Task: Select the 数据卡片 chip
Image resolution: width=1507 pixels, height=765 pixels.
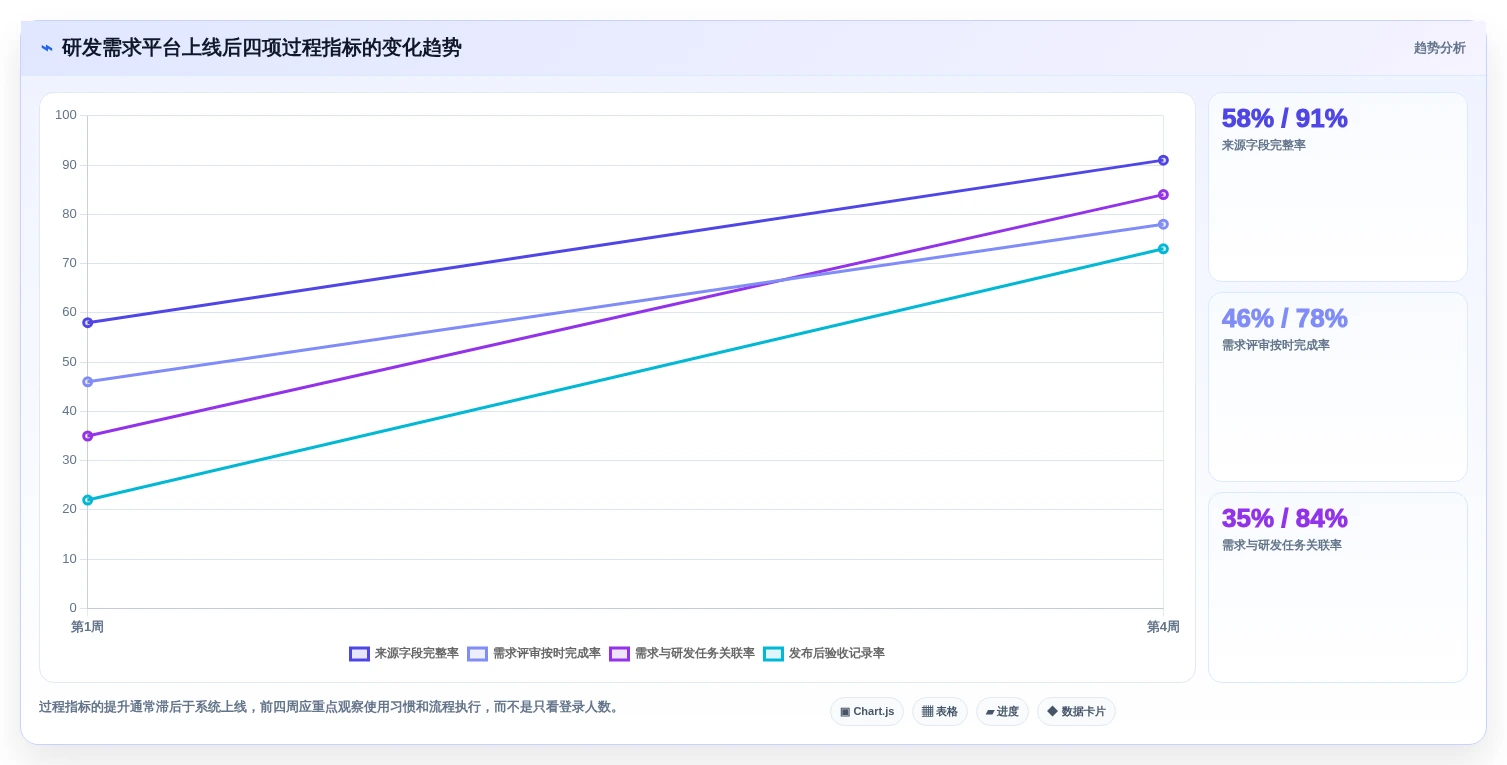Action: pos(1076,712)
